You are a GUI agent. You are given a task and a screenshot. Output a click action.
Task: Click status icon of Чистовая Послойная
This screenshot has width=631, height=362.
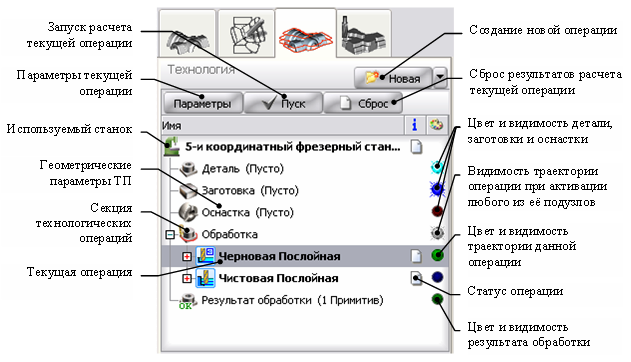[416, 278]
